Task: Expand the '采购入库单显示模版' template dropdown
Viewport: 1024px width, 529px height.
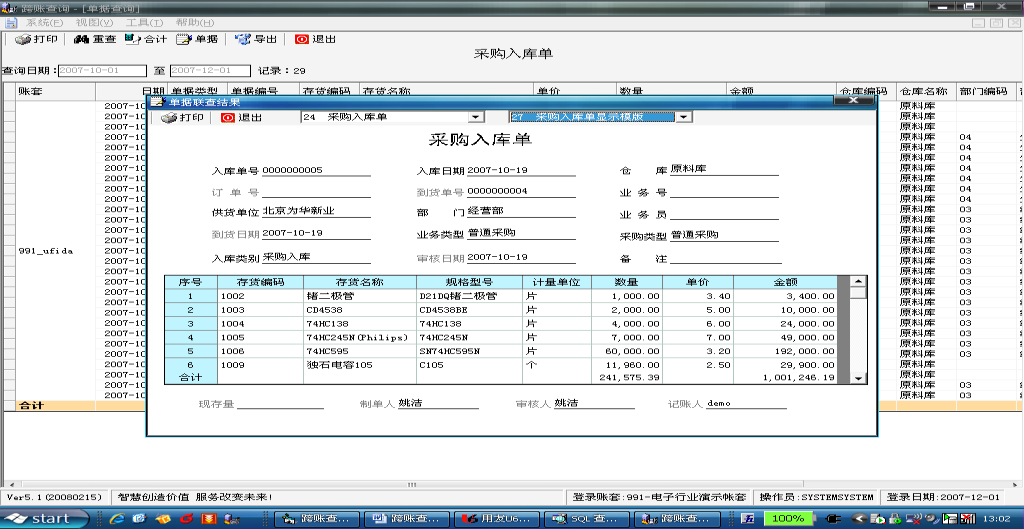Action: pyautogui.click(x=683, y=117)
